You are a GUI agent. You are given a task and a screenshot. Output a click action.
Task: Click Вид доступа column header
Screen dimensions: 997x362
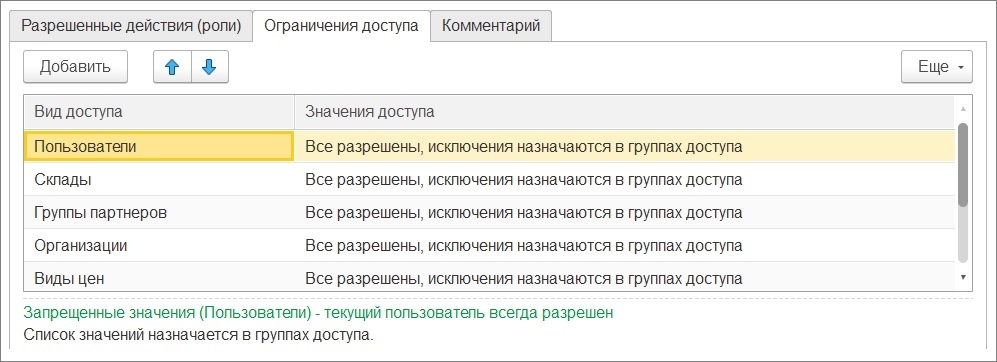159,112
